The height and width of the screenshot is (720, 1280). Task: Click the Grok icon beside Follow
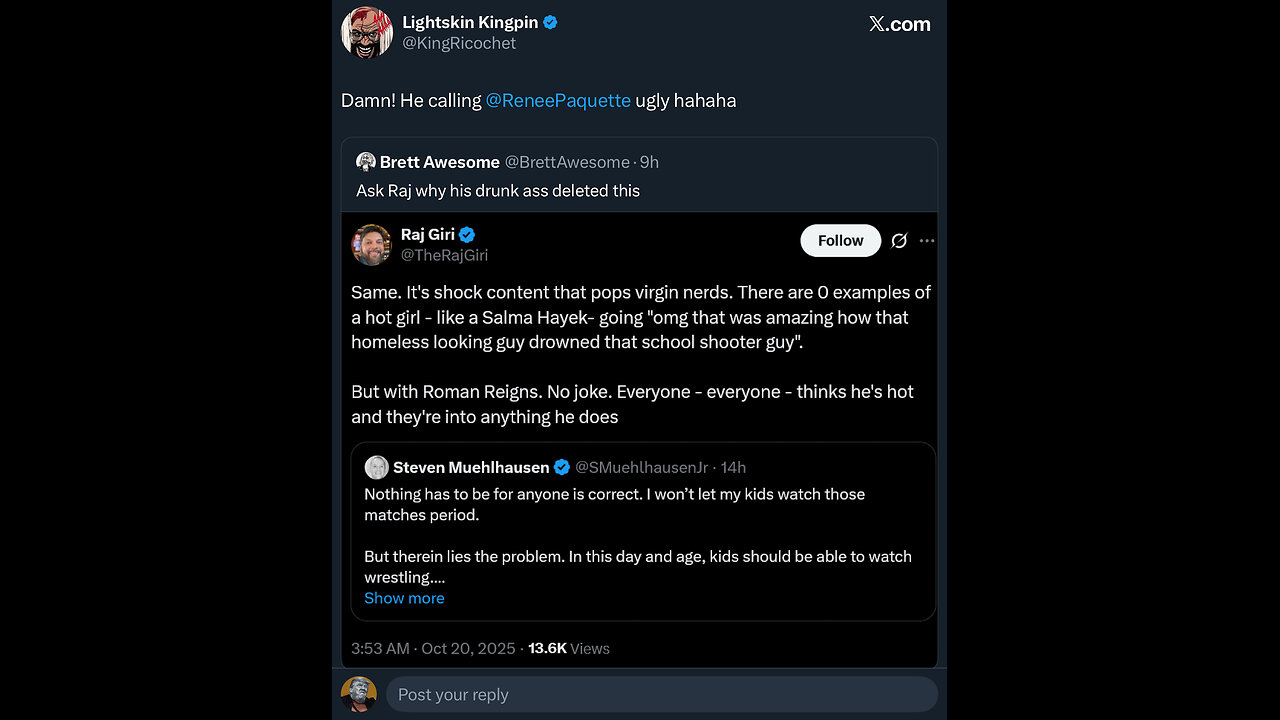(899, 241)
